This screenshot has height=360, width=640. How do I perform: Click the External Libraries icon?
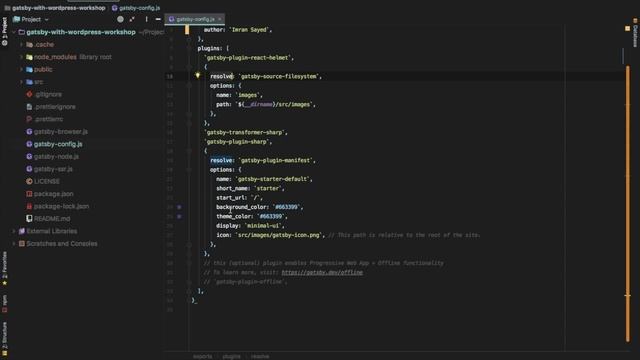point(22,231)
